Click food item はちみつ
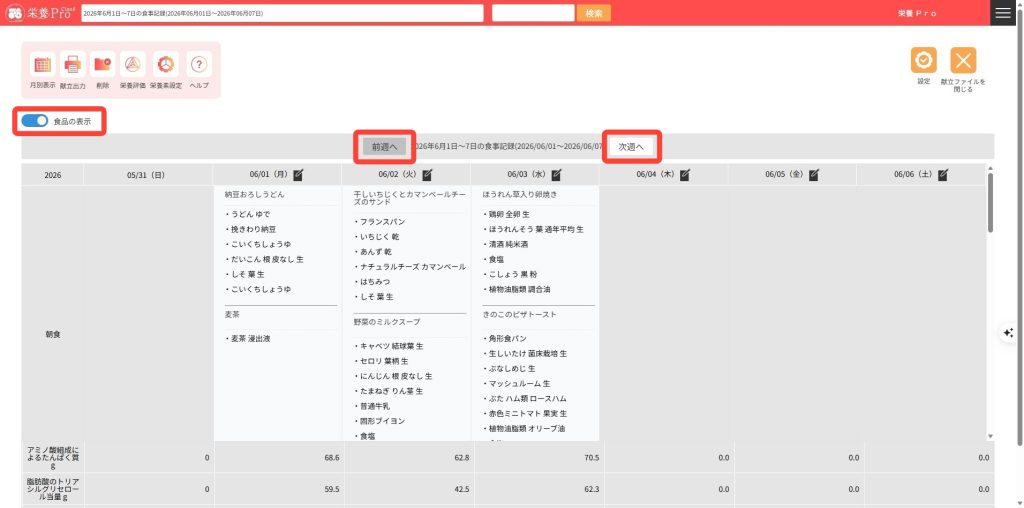This screenshot has width=1024, height=508. [x=373, y=282]
